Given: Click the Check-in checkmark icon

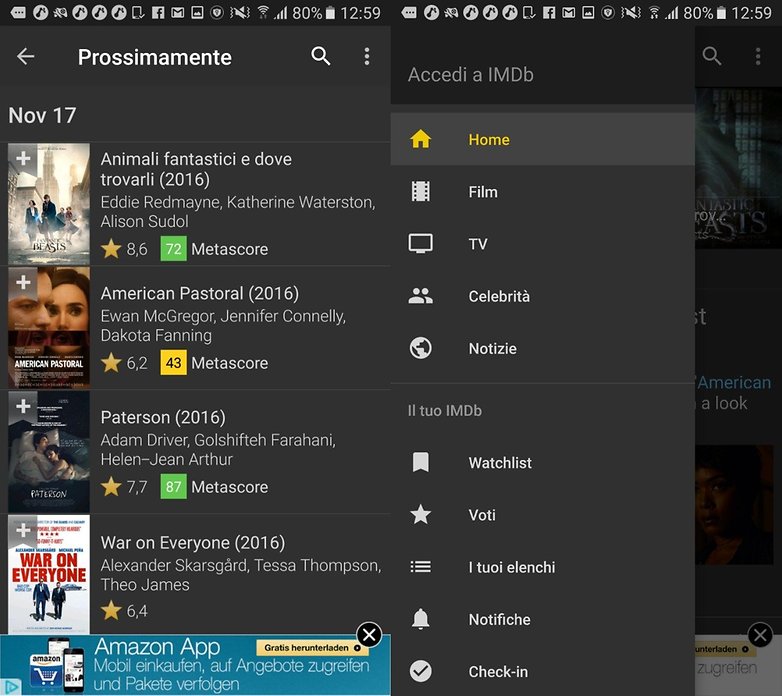Looking at the screenshot, I should coord(420,671).
